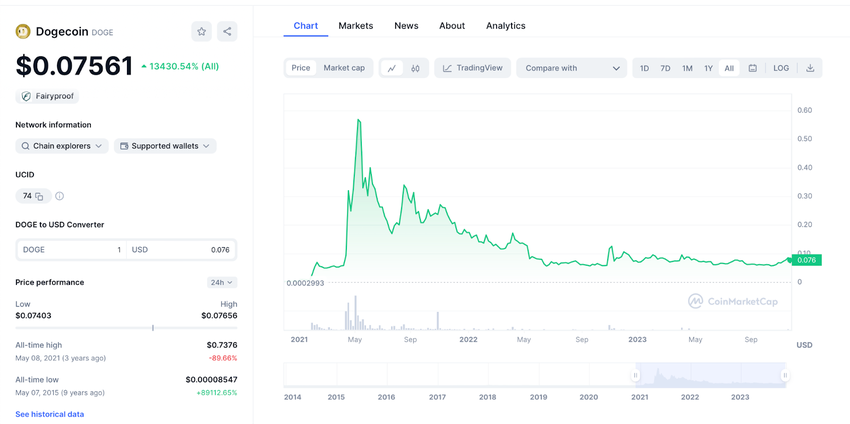The height and width of the screenshot is (424, 850).
Task: Star Dogecoin to add to watchlist
Action: (x=201, y=32)
